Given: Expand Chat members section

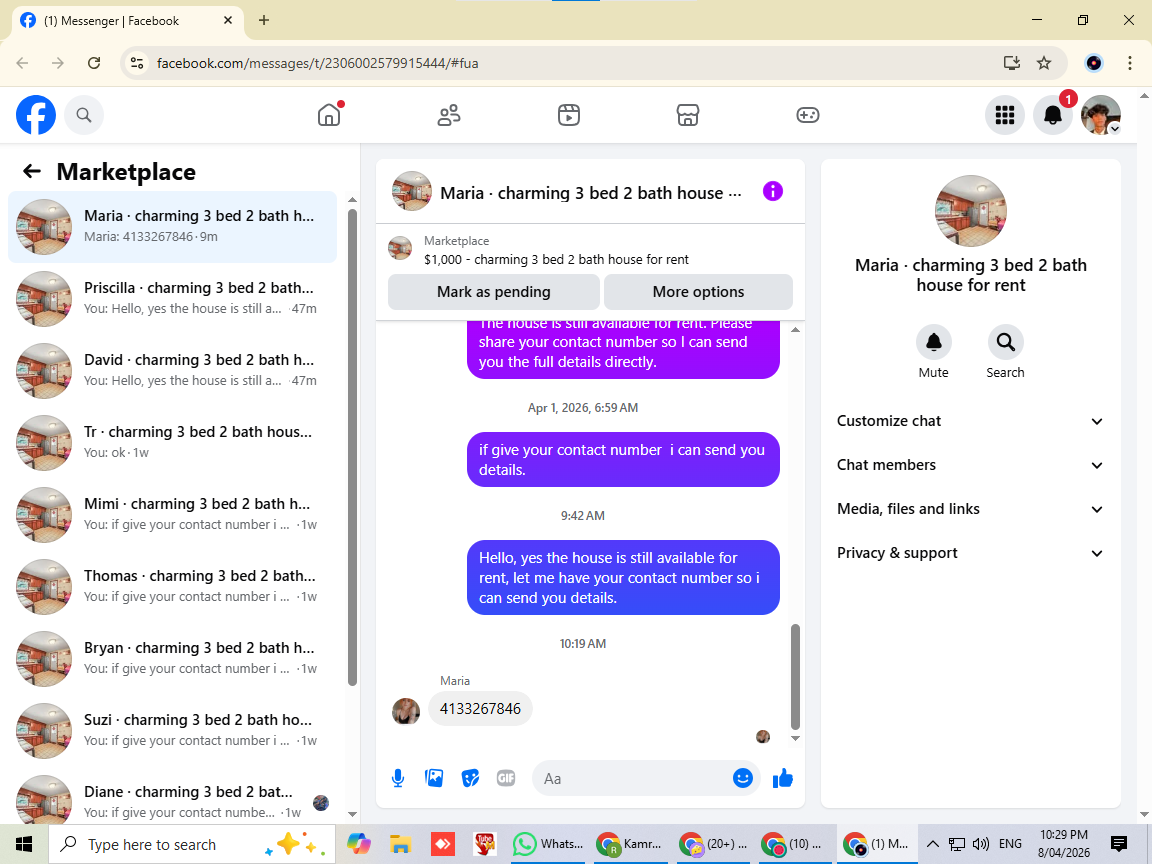Looking at the screenshot, I should 971,465.
